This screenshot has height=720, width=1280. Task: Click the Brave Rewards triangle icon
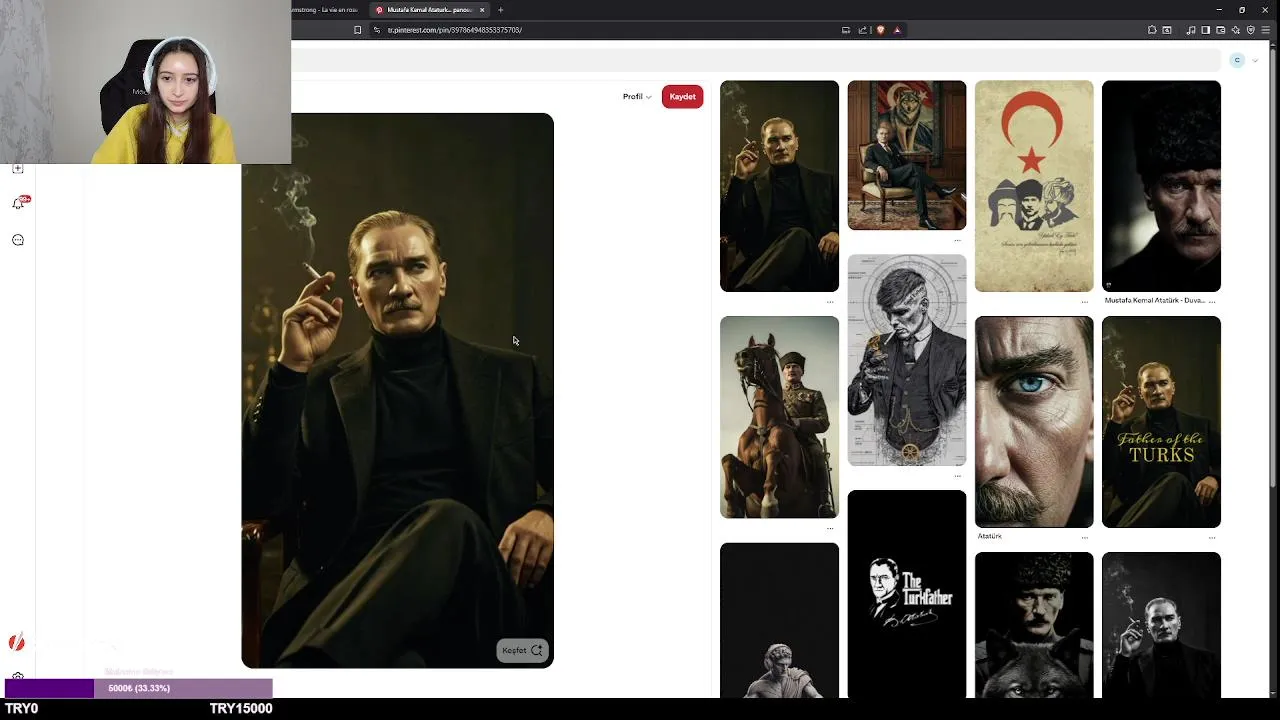pos(897,30)
